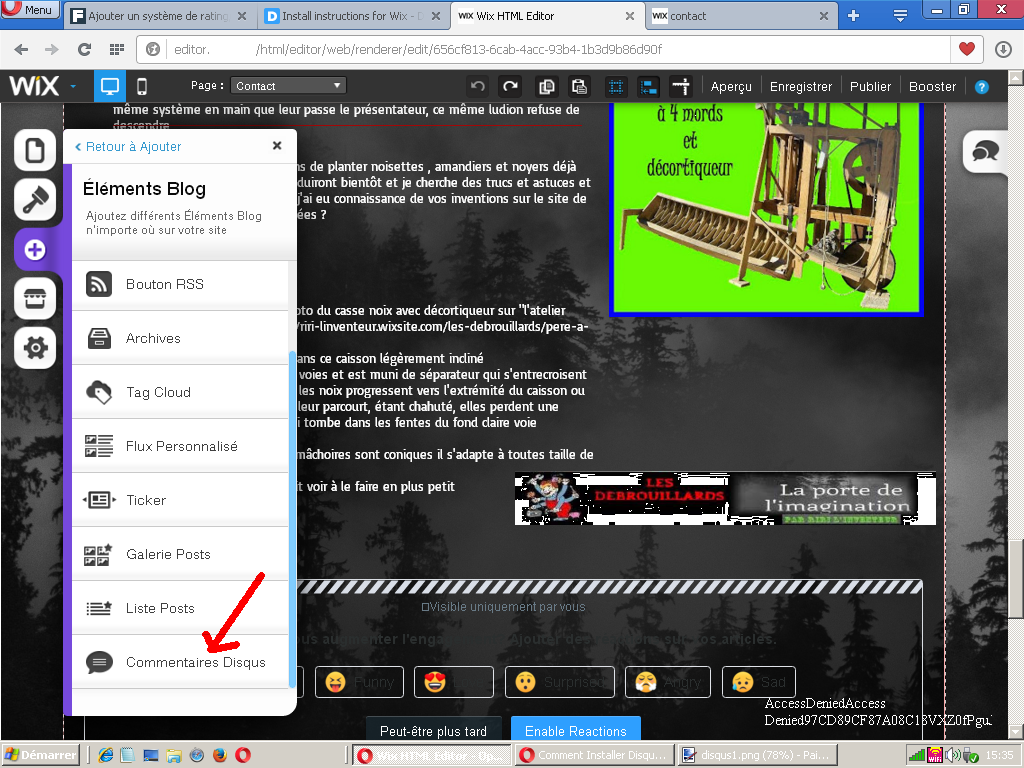The width and height of the screenshot is (1024, 768).
Task: Add Liste Posts element
Action: (x=180, y=608)
